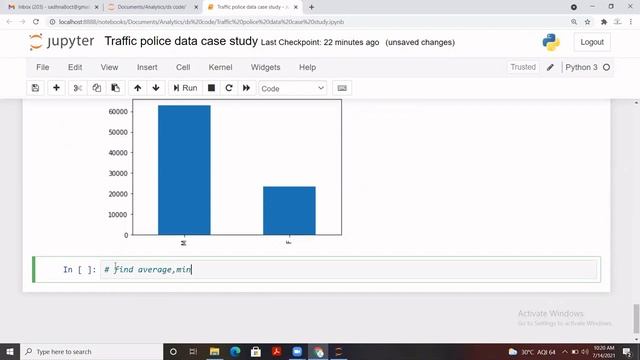The width and height of the screenshot is (640, 360).
Task: Open the Jupyter app icon on taskbar
Action: coord(339,351)
